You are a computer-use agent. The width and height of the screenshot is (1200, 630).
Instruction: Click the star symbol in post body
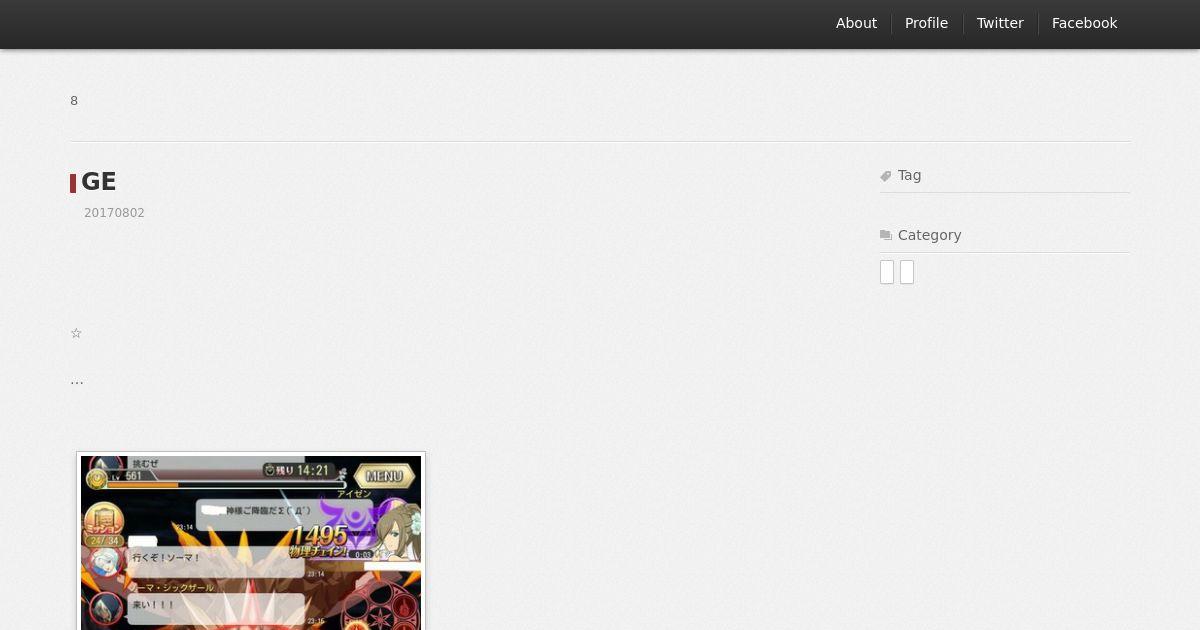tap(76, 333)
